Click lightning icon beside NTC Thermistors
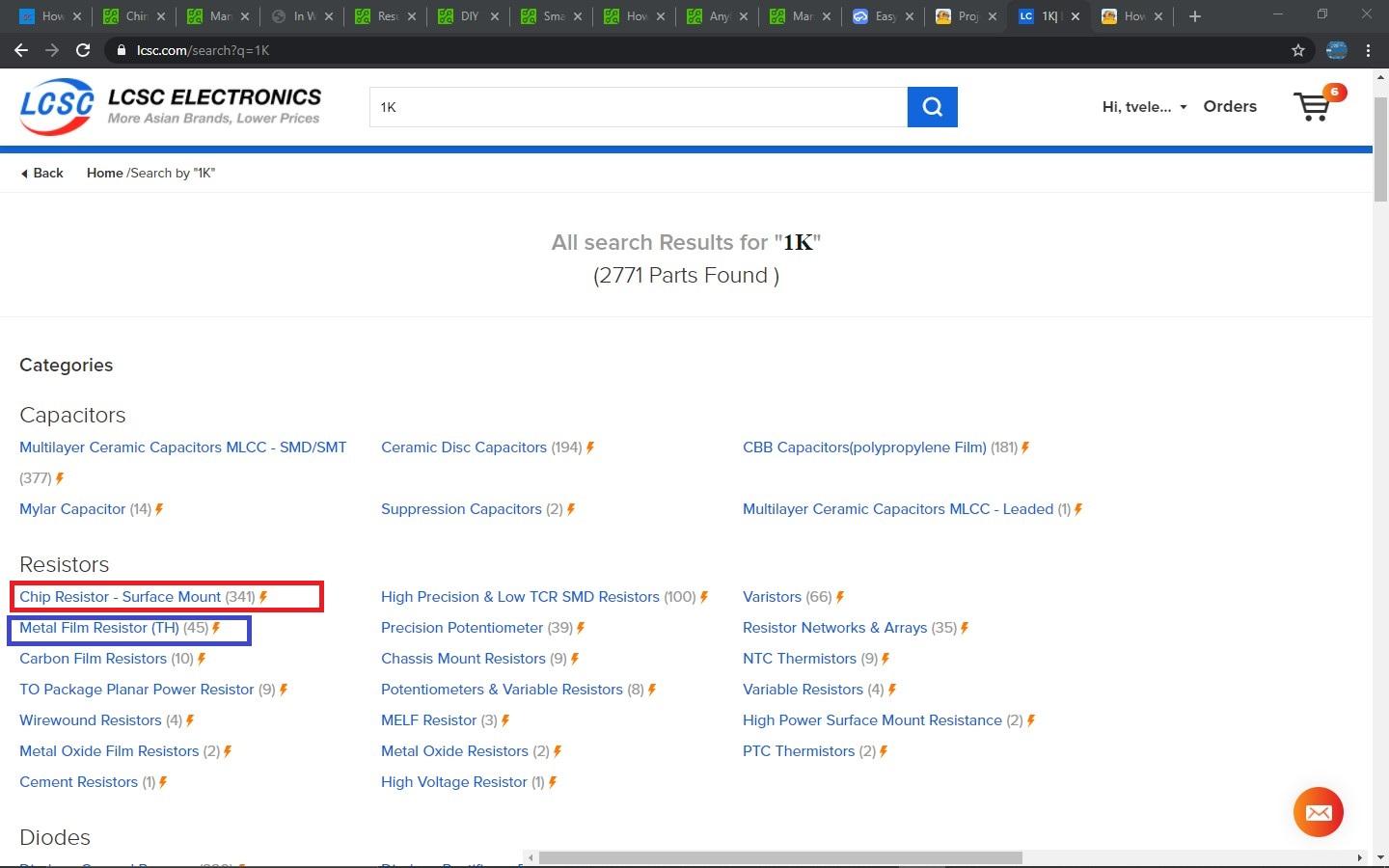The height and width of the screenshot is (868, 1389). (x=885, y=659)
